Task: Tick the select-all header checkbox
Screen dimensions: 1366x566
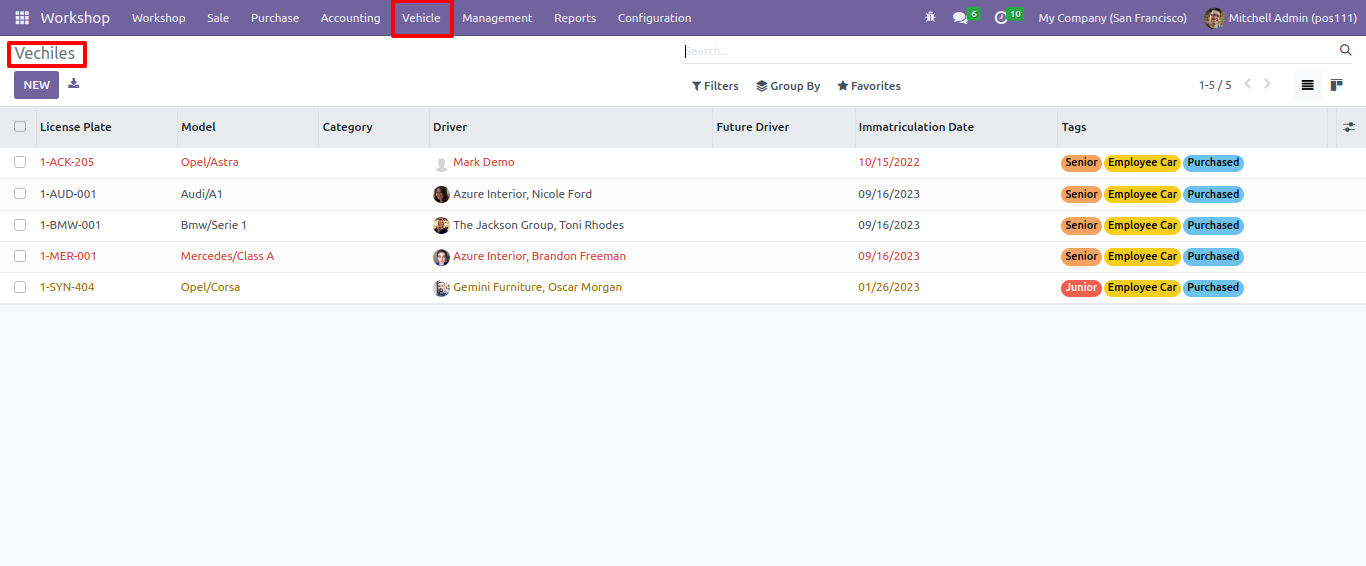Action: click(x=20, y=127)
